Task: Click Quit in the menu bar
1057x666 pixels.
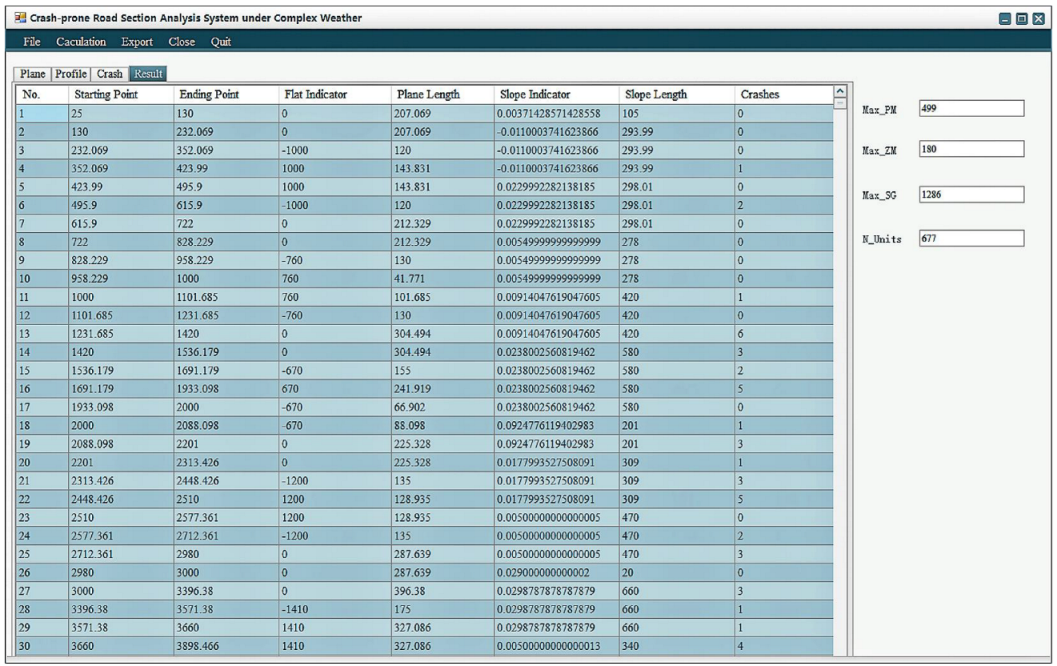Action: (x=220, y=42)
